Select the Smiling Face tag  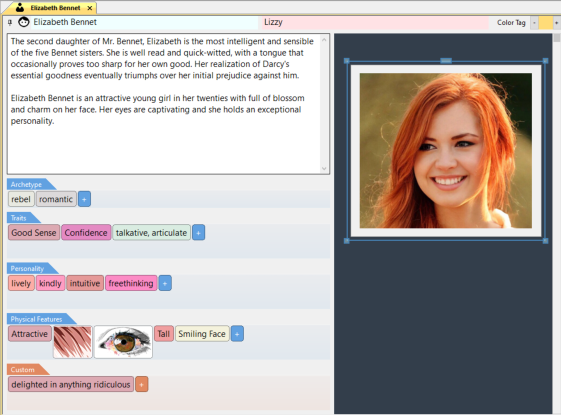(202, 334)
